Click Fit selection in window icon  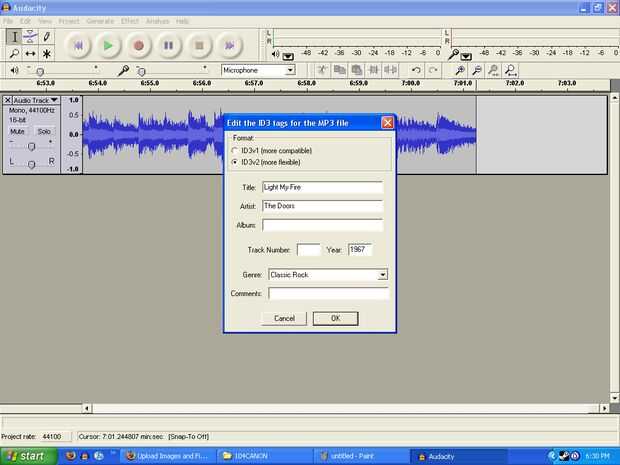point(493,70)
